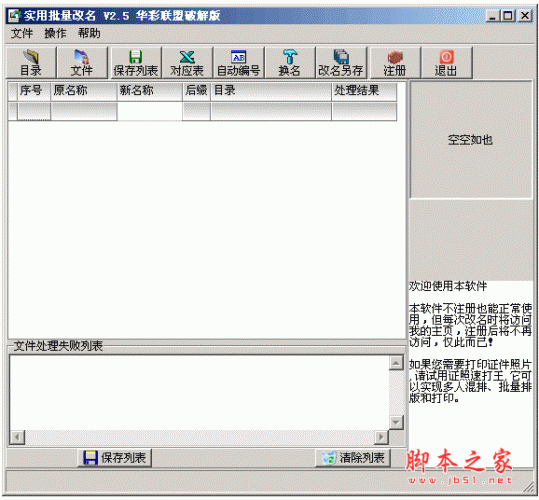This screenshot has height=500, width=539.
Task: Click the 新名称 column header
Action: pos(150,91)
